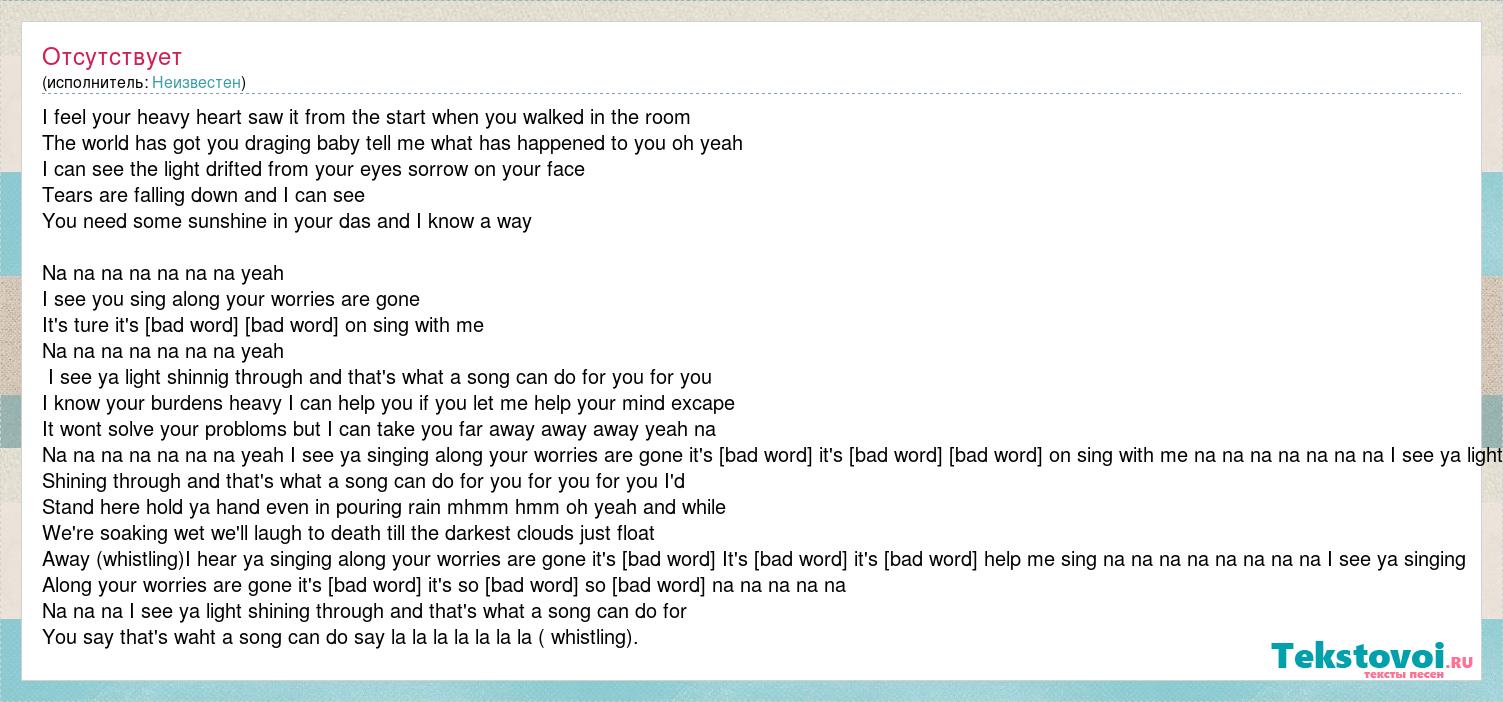This screenshot has height=702, width=1503.
Task: Click the first 'Na na na na na na na yeah' line
Action: [163, 274]
